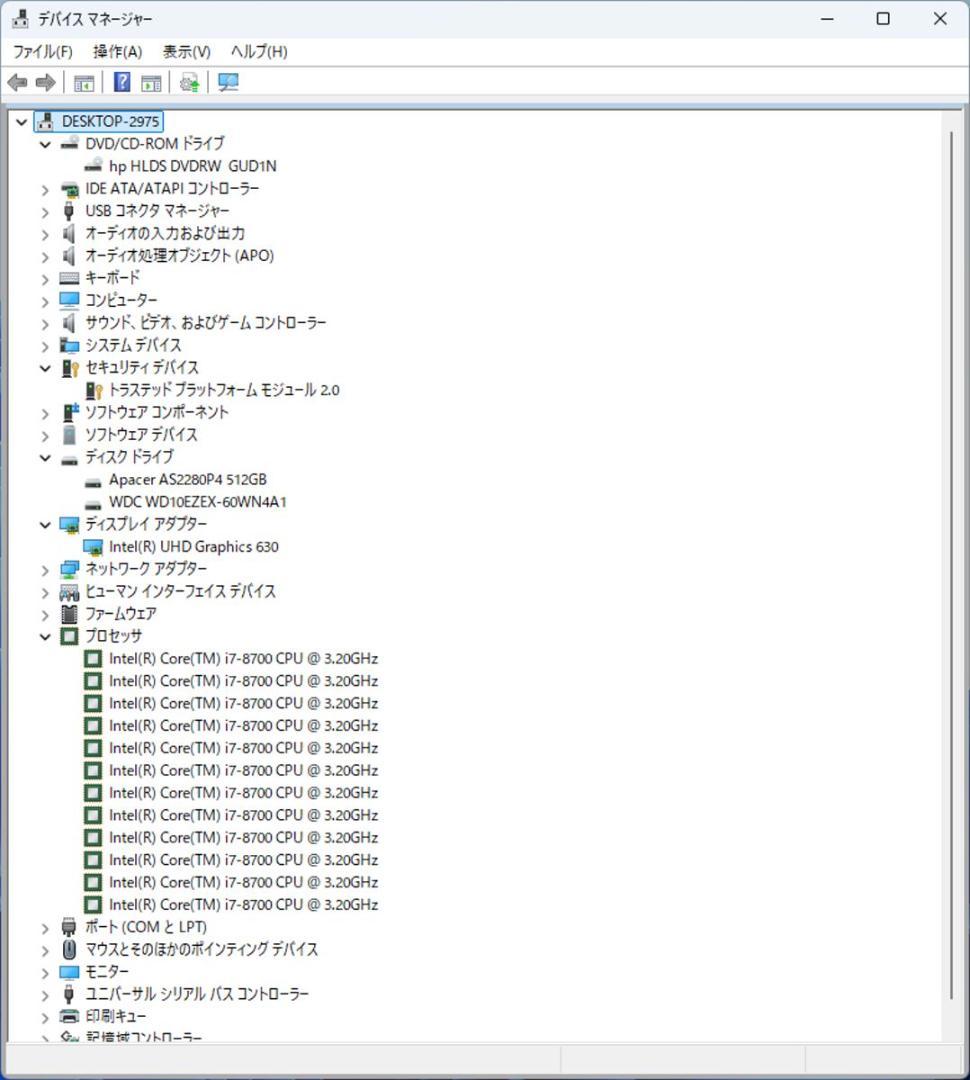The height and width of the screenshot is (1080, 970).
Task: Expand the ネットワーク アダプター category
Action: (x=45, y=568)
